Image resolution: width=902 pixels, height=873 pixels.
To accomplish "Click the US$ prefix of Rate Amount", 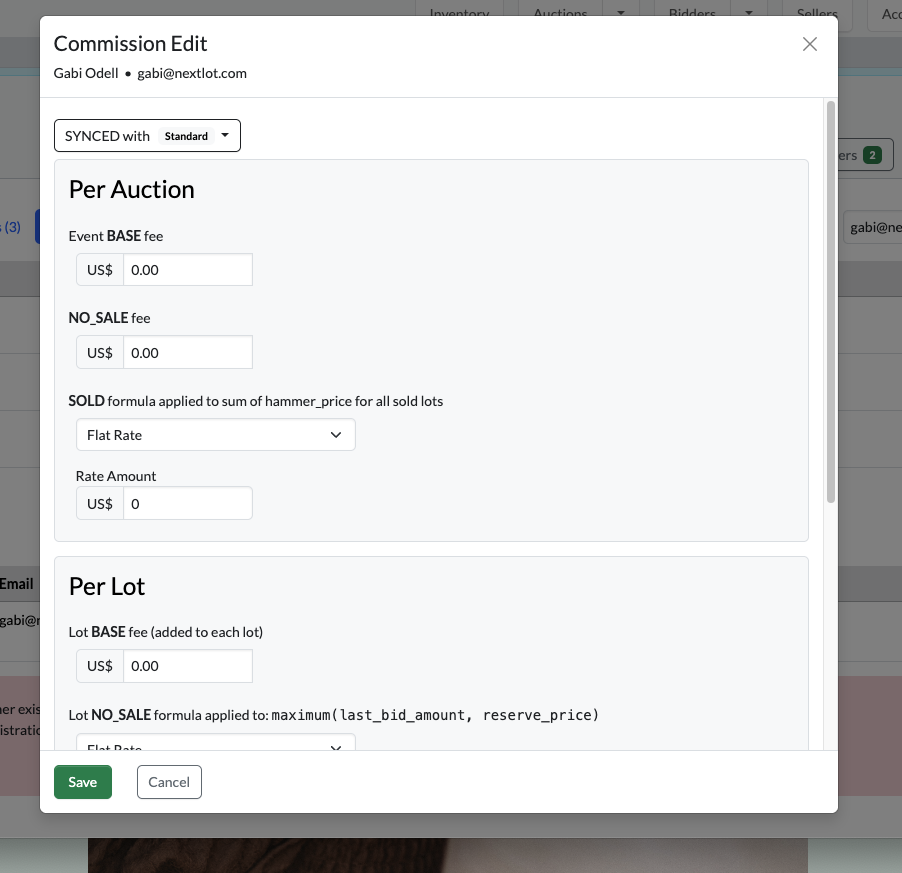I will click(100, 504).
